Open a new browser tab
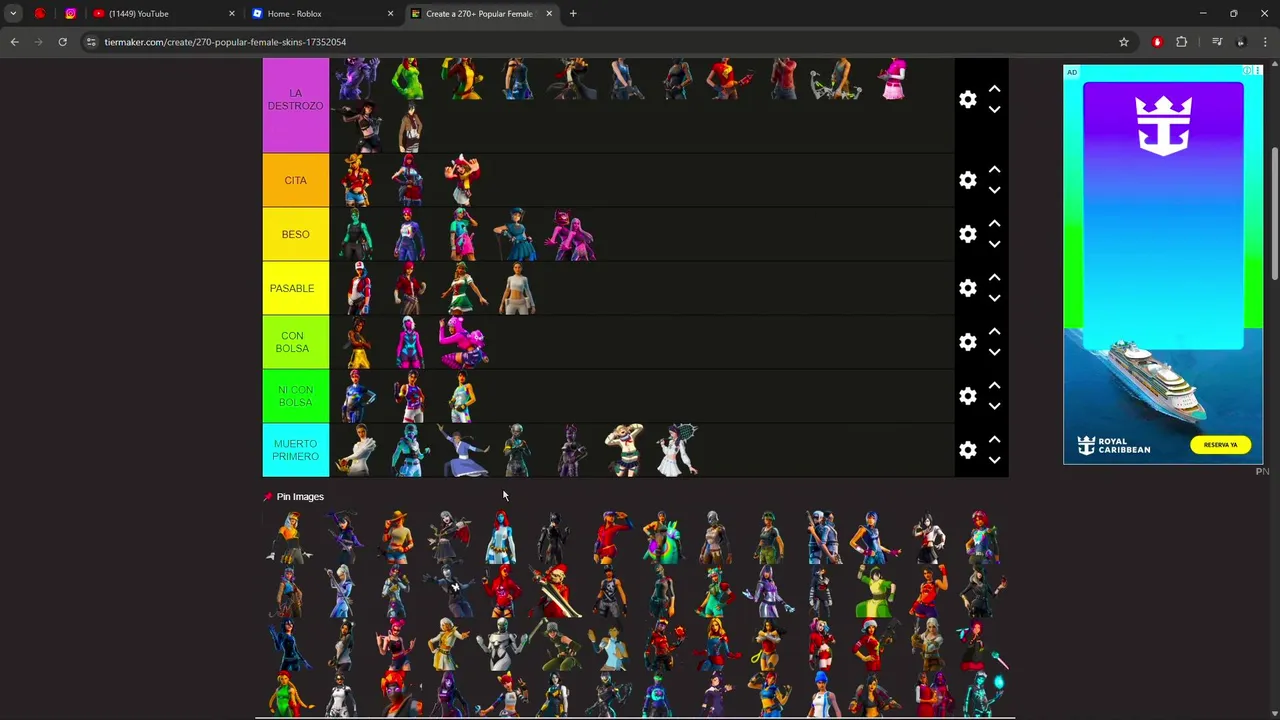Image resolution: width=1280 pixels, height=720 pixels. pos(573,14)
